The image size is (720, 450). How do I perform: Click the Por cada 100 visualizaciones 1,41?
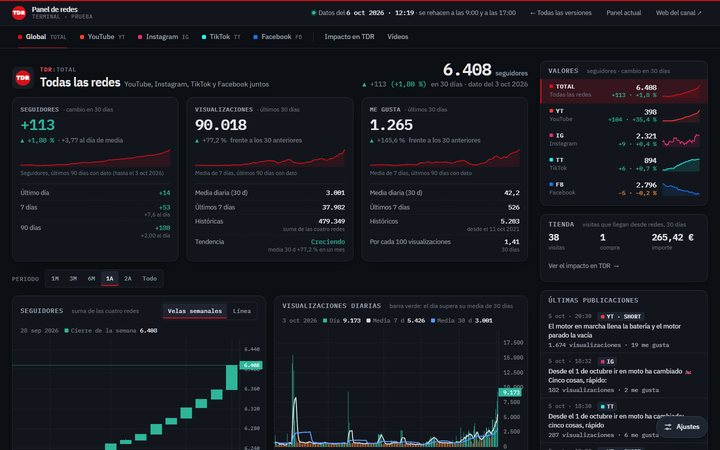512,242
